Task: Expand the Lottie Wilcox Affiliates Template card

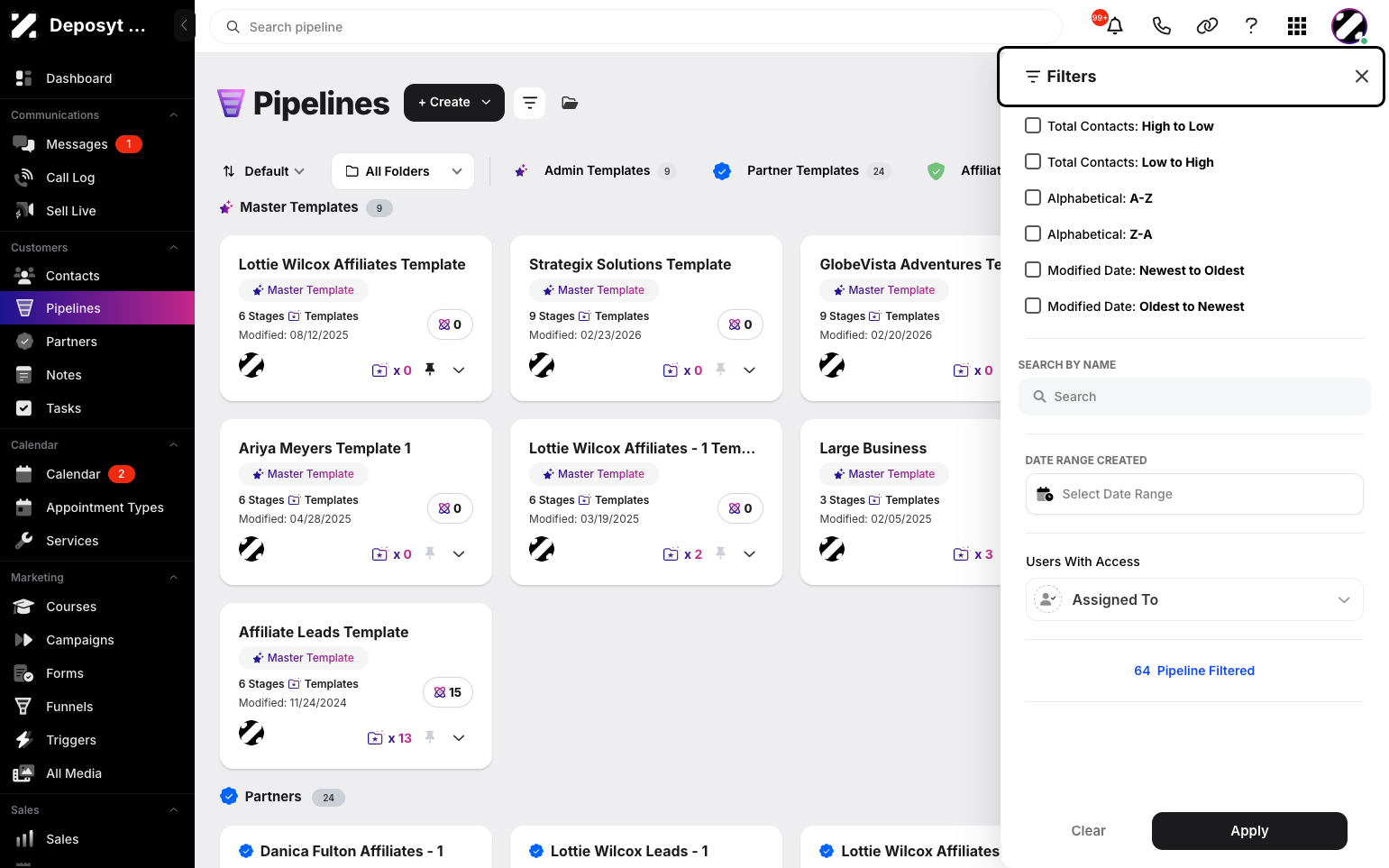Action: pyautogui.click(x=459, y=370)
